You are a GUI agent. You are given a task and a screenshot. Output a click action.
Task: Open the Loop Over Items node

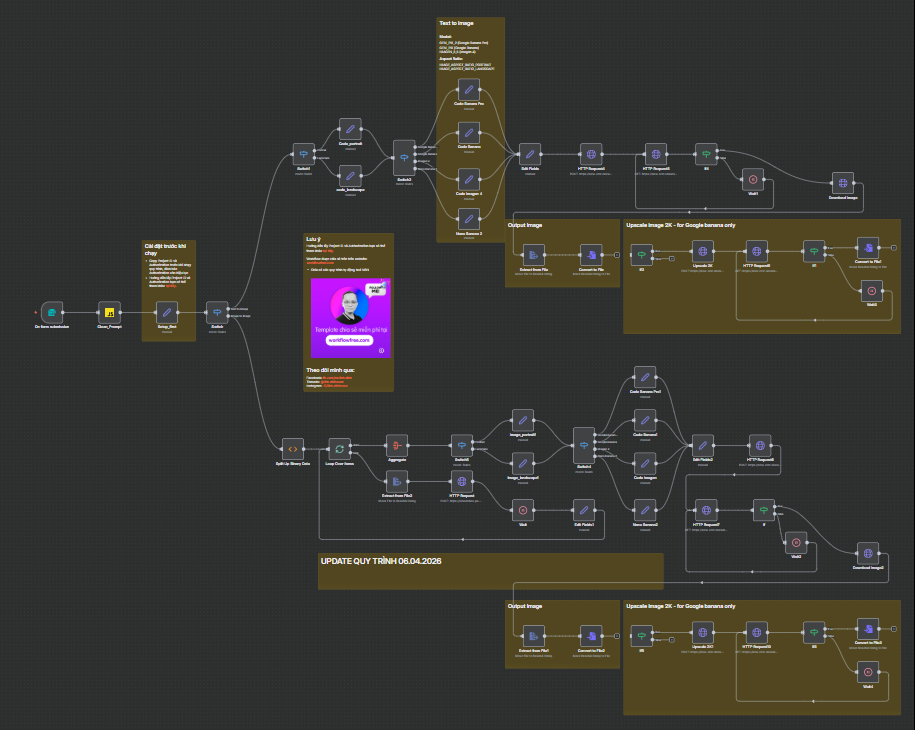(x=340, y=449)
